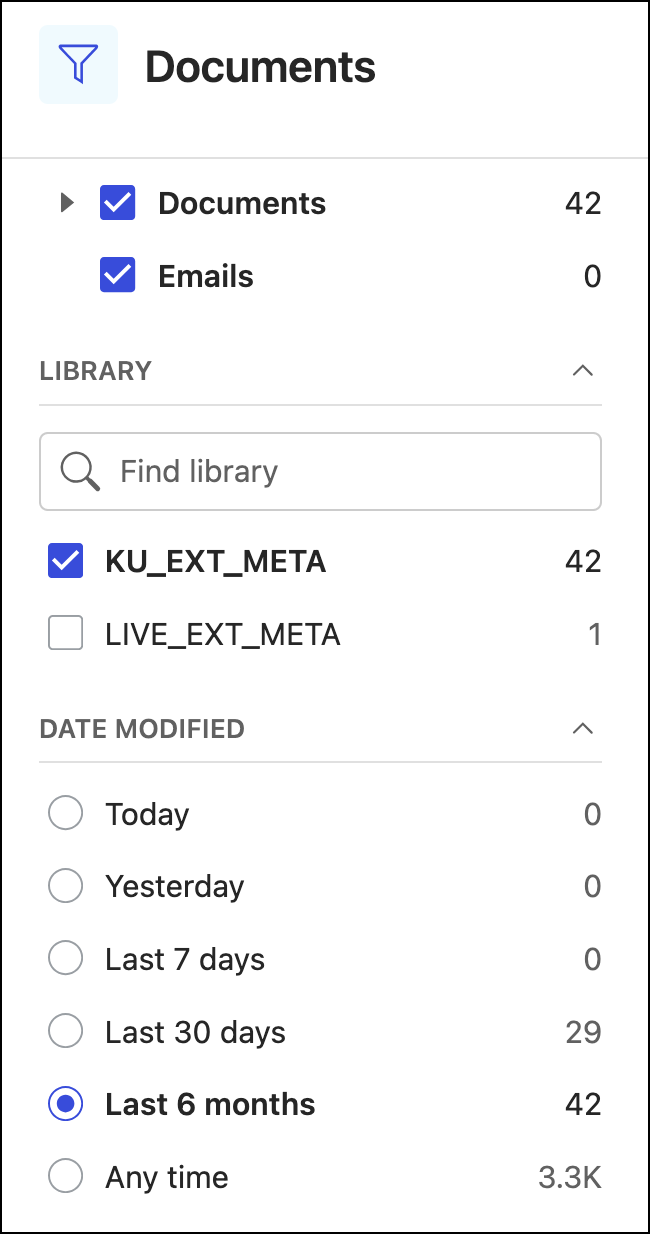Click the Emails filter label
This screenshot has width=650, height=1234.
click(206, 276)
